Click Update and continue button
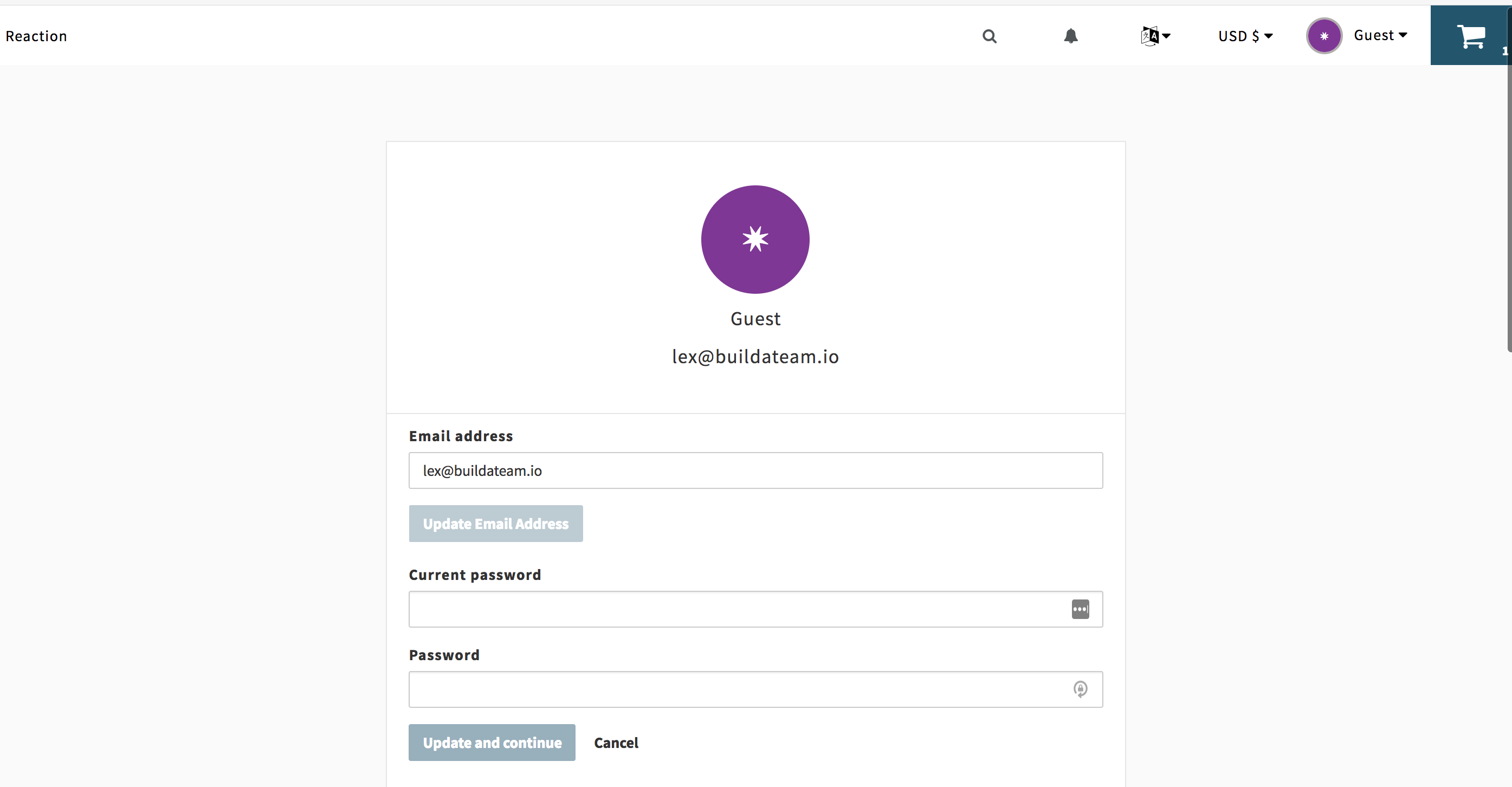The width and height of the screenshot is (1512, 787). point(492,743)
